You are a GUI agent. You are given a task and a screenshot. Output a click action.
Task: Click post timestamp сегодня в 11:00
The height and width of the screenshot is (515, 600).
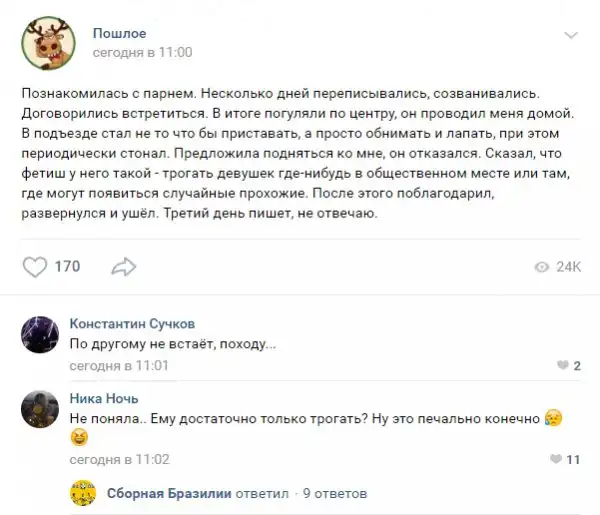point(141,52)
